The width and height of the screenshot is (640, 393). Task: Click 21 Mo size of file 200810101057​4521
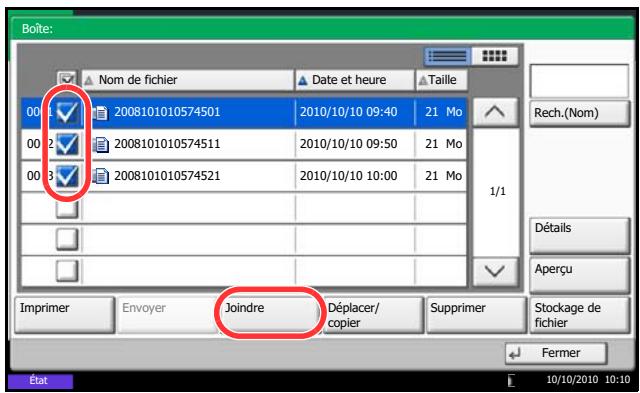443,175
